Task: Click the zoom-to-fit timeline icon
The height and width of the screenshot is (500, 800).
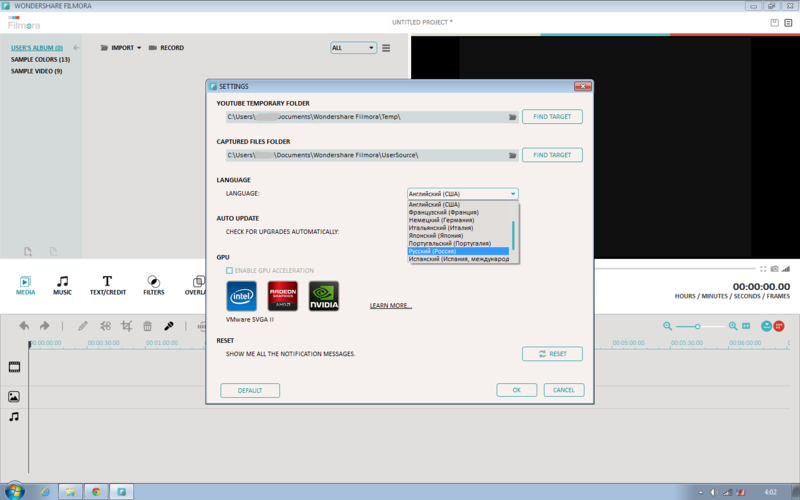Action: coord(746,326)
